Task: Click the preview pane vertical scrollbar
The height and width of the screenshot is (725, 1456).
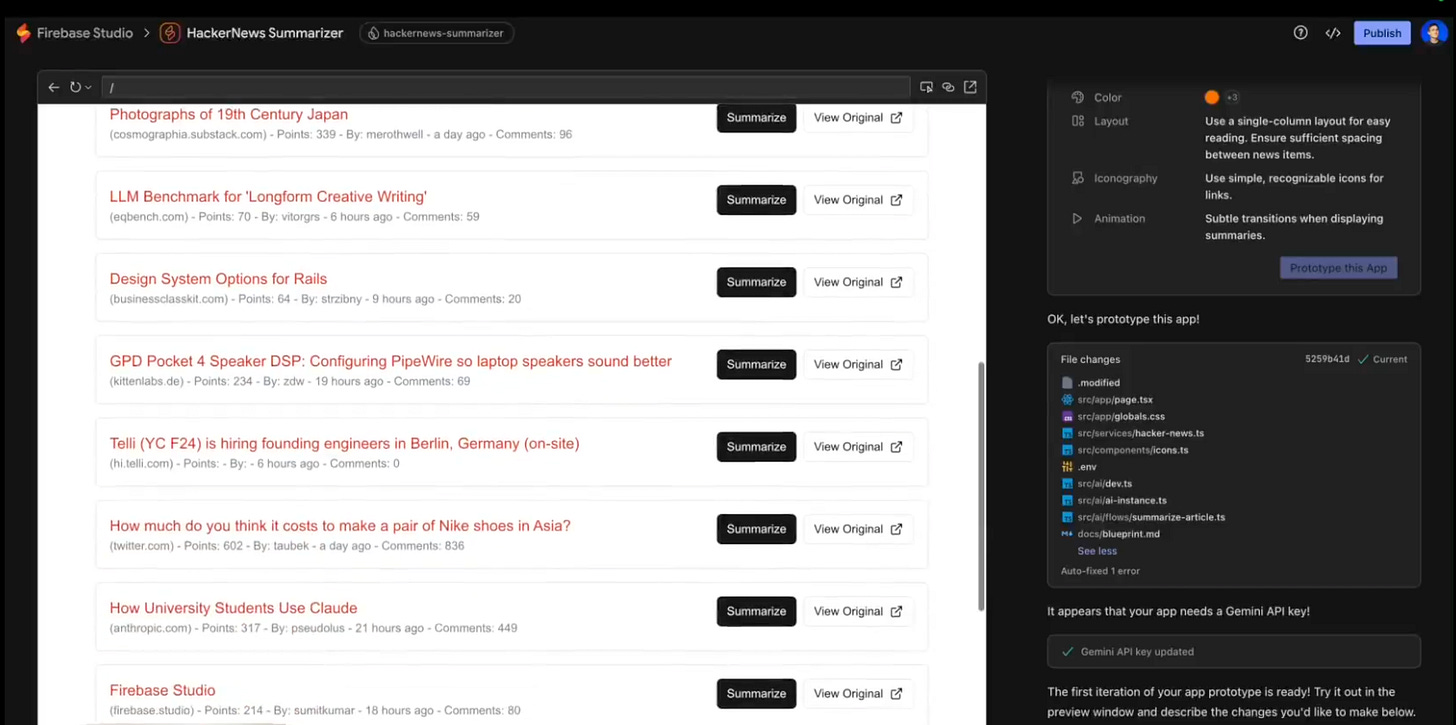Action: tap(981, 485)
